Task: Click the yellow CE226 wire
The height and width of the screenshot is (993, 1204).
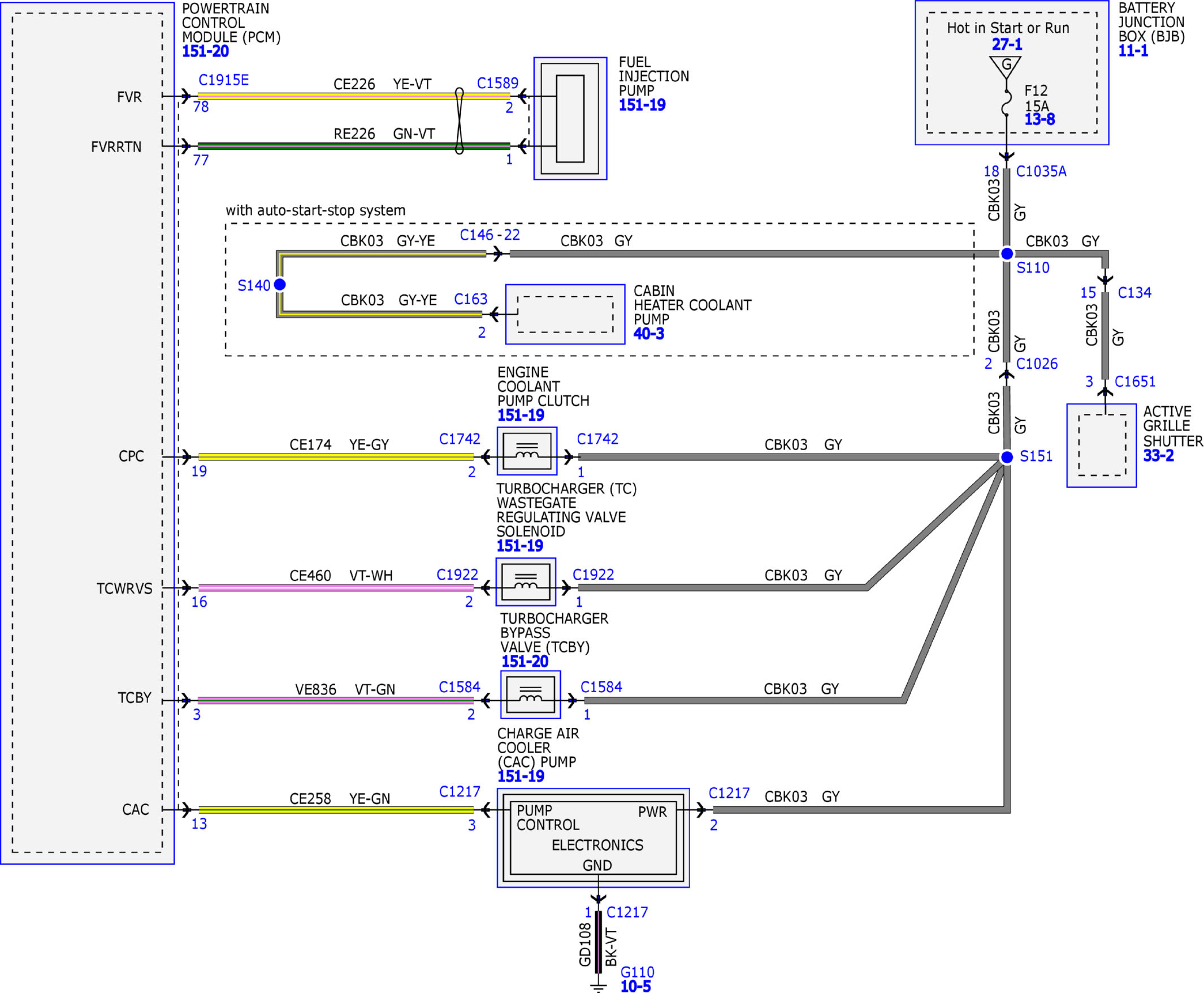Action: coord(354,96)
